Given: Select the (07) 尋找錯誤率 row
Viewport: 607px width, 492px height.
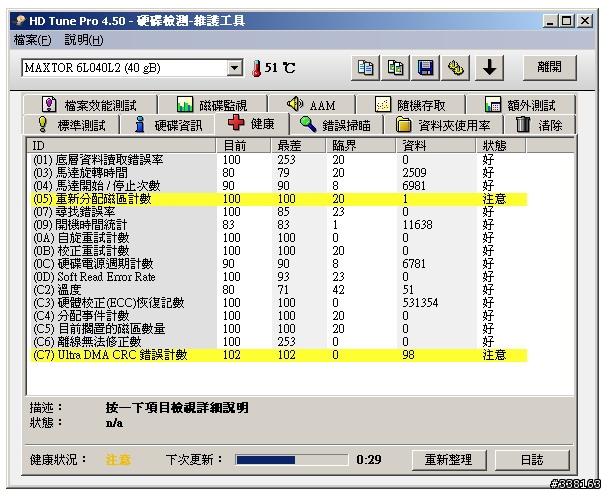Looking at the screenshot, I should click(279, 212).
